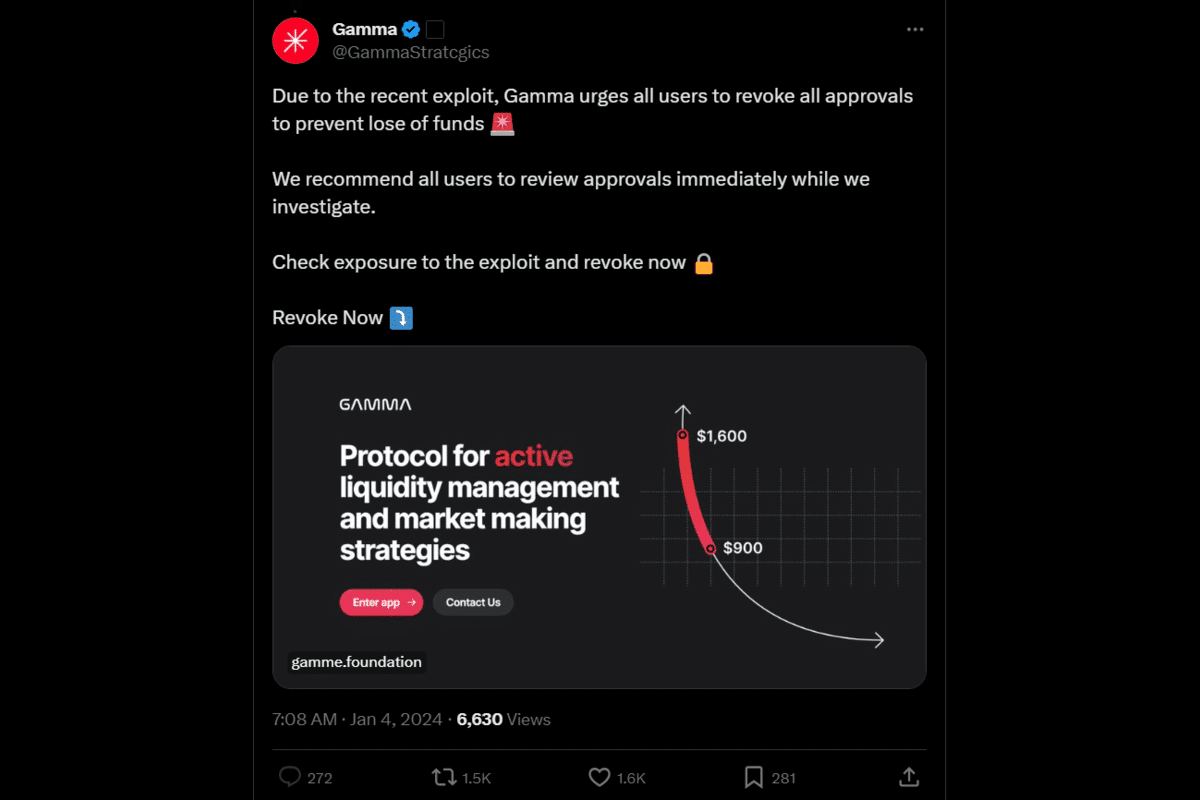Bookmark the tweet using the bookmark icon
Screen dimensions: 1200x800
coord(753,777)
